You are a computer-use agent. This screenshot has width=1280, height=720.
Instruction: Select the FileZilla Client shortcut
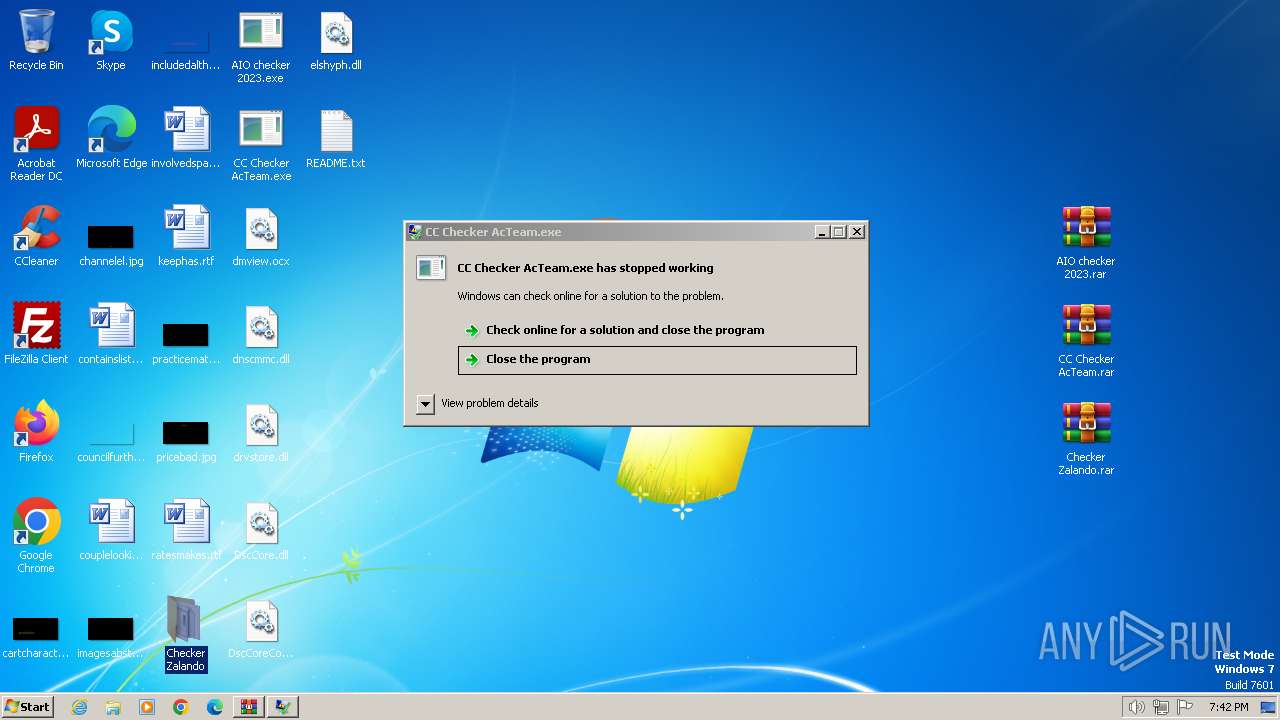pyautogui.click(x=36, y=334)
